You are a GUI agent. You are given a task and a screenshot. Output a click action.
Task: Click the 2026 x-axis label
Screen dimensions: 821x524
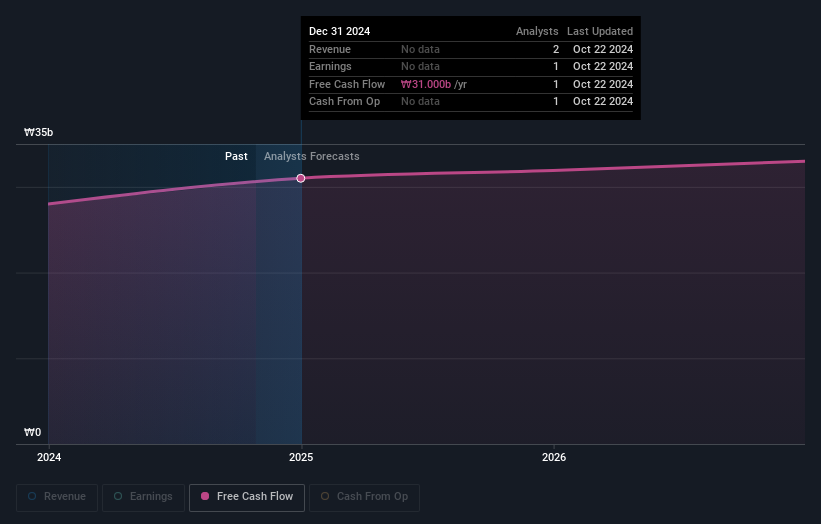pos(554,457)
